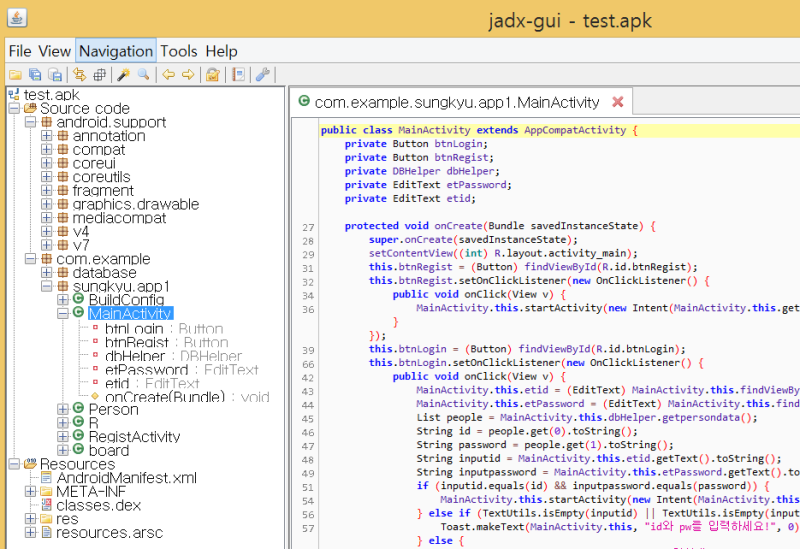
Task: Expand the board class node
Action: (63, 450)
